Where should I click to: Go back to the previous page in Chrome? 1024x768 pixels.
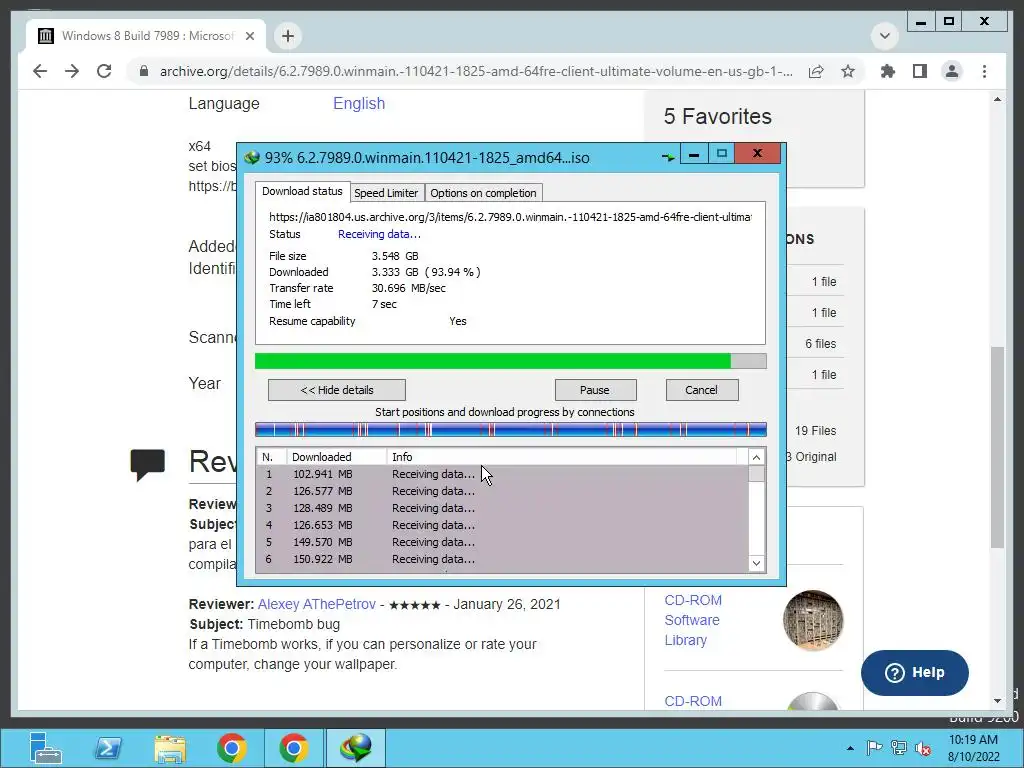tap(40, 71)
